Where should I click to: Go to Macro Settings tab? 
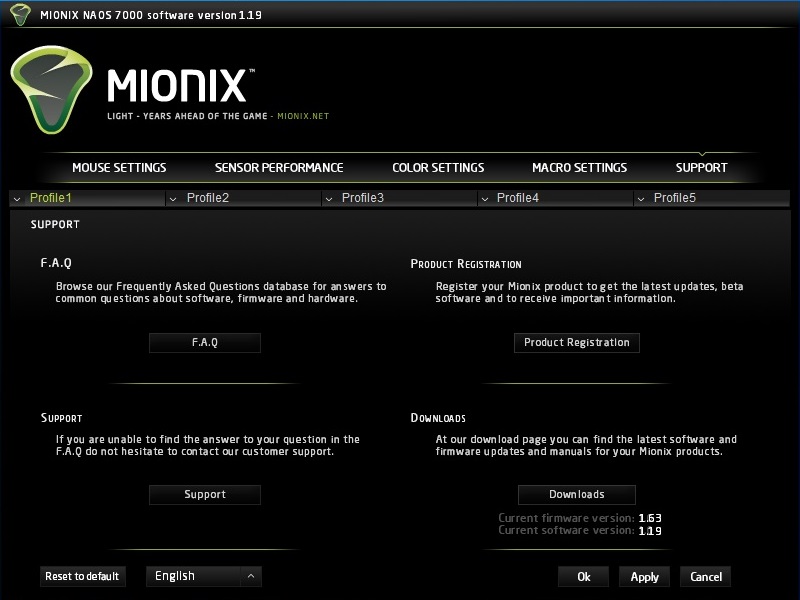(579, 168)
